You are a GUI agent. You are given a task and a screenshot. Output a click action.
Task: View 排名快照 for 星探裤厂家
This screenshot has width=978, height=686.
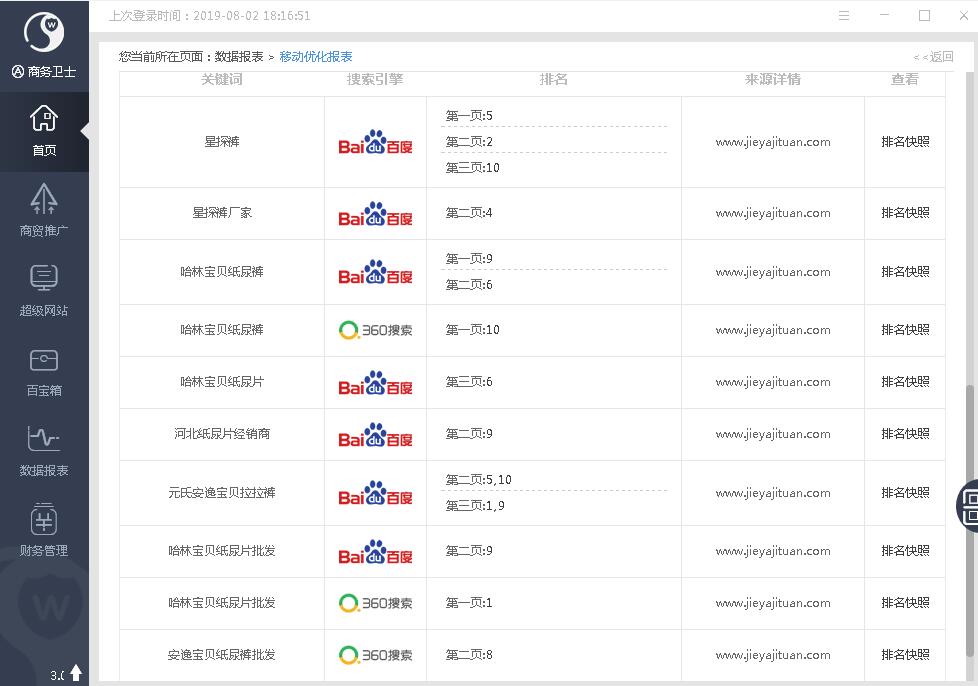[905, 213]
